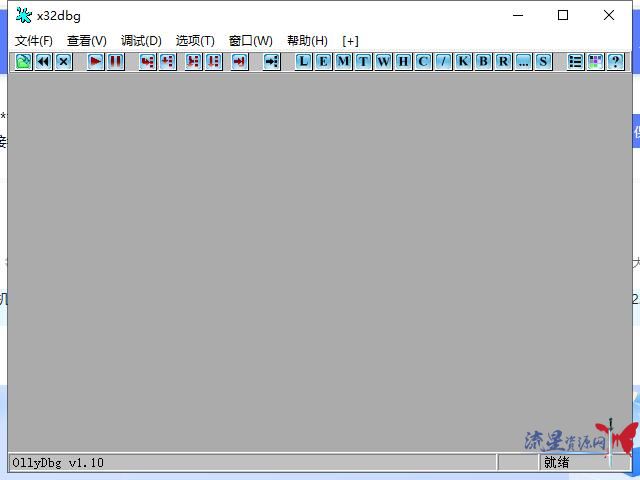Screen dimensions: 640x480
Task: Open Call stack with K button
Action: click(x=463, y=62)
